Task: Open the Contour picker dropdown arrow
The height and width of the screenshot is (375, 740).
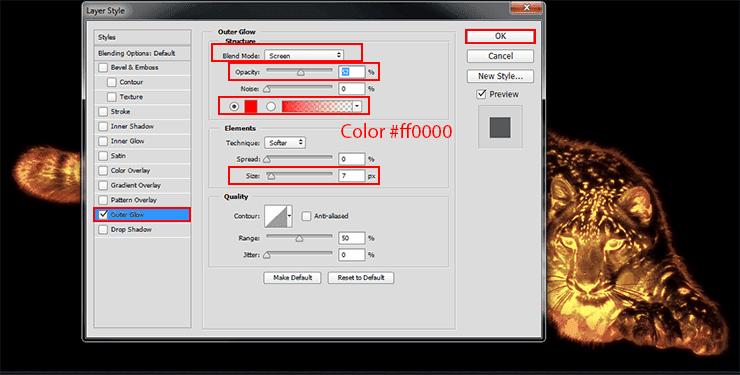Action: (289, 216)
